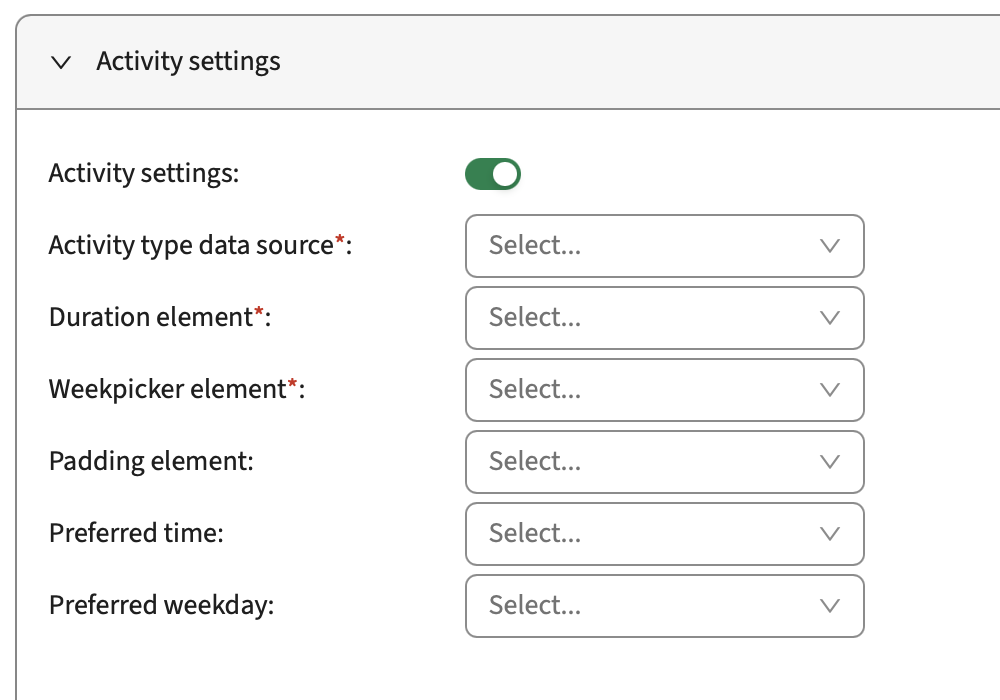
Task: Open the Padding element select field
Action: point(650,462)
